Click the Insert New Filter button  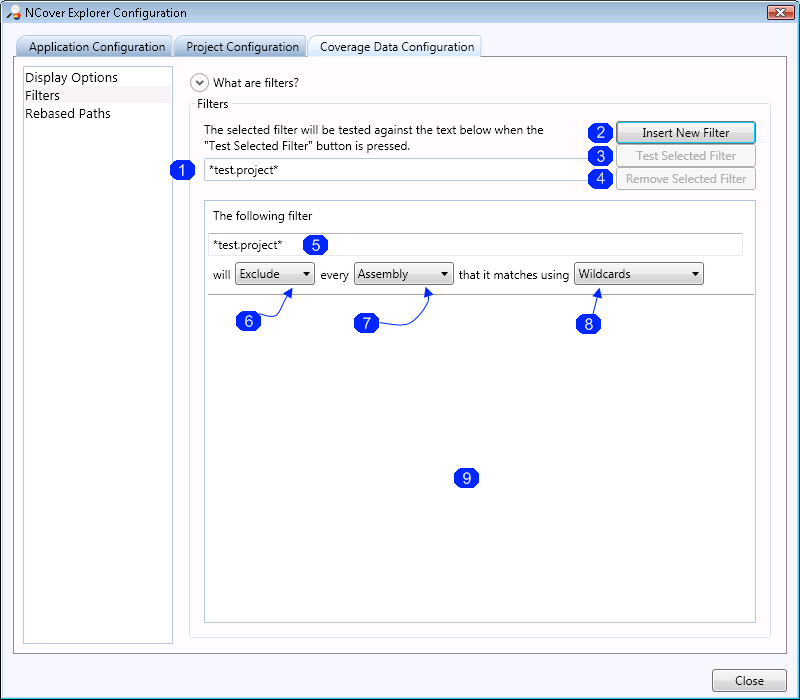[x=686, y=133]
